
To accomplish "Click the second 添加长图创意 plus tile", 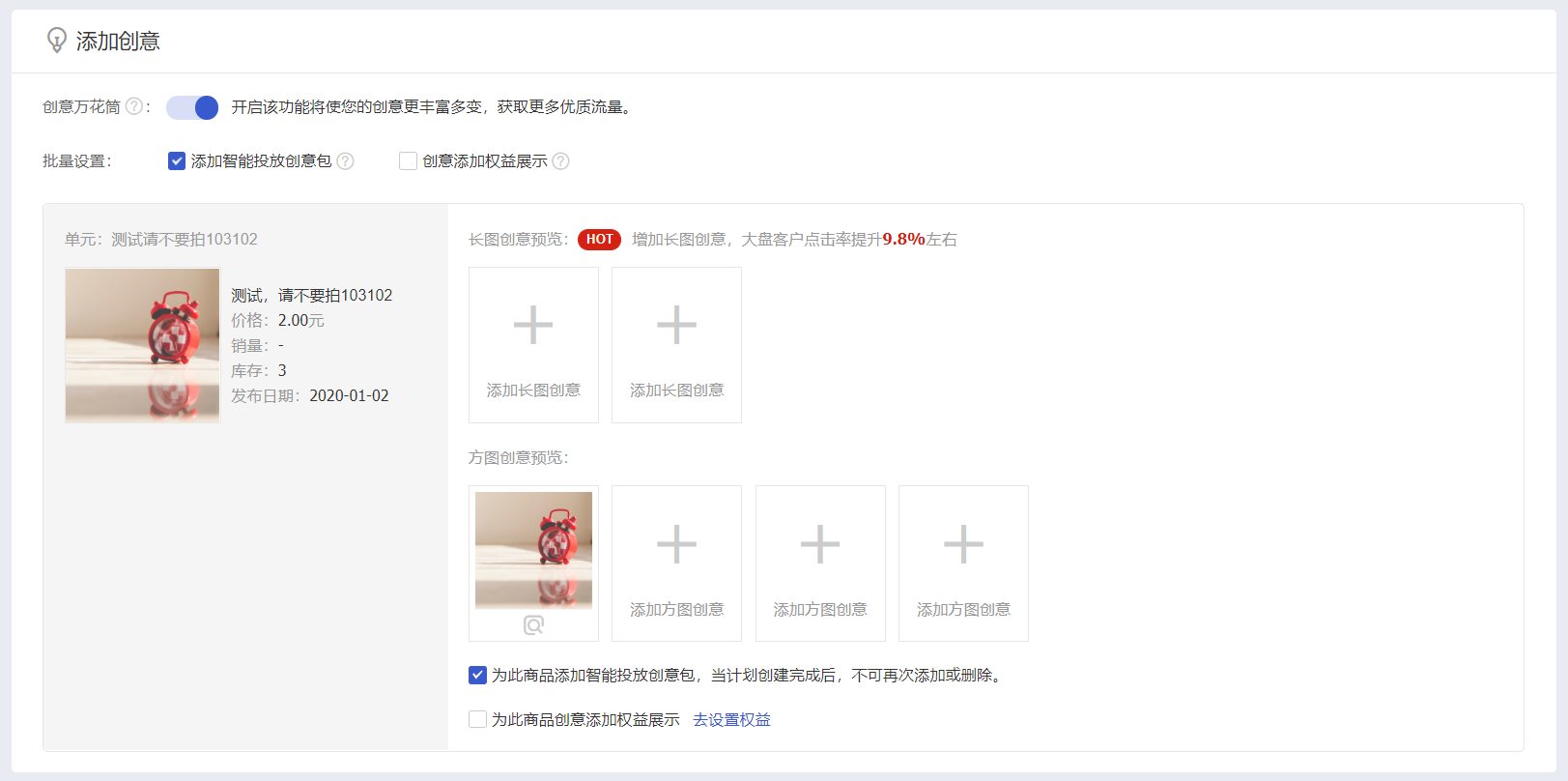I will (x=676, y=345).
